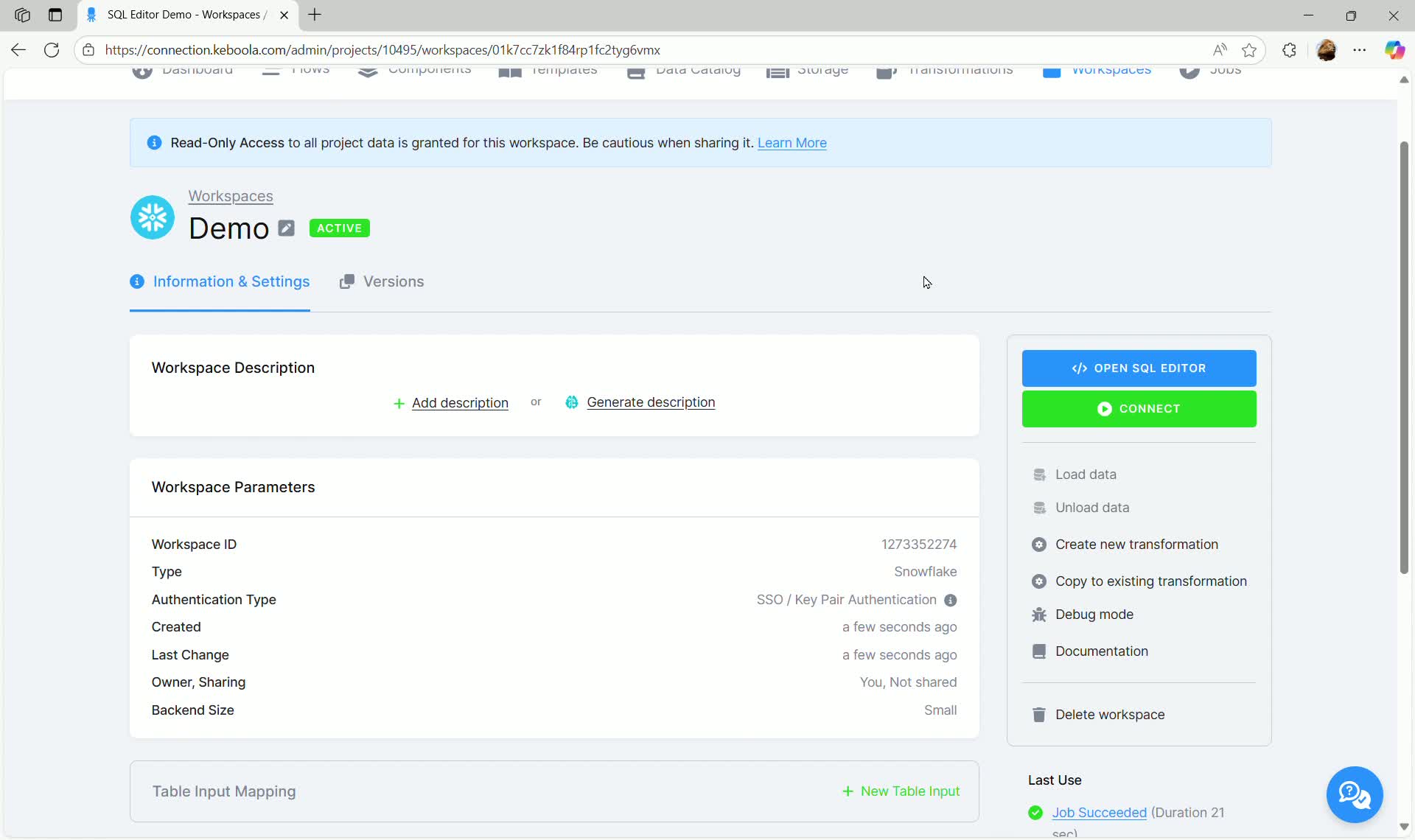Switch to the Versions tab
The image size is (1415, 840).
(382, 281)
